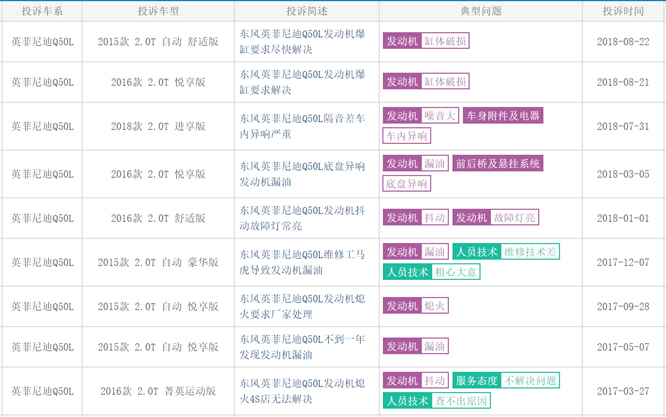Click 缸体破损 tag in 2018-08-22 row
Viewport: 666px width, 417px height.
pos(445,41)
